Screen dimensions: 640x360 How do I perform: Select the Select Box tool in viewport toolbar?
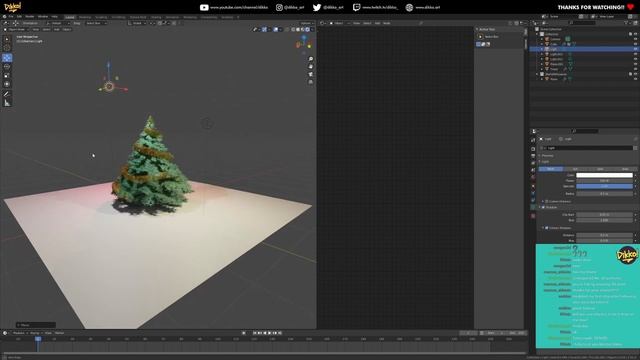[x=7, y=39]
